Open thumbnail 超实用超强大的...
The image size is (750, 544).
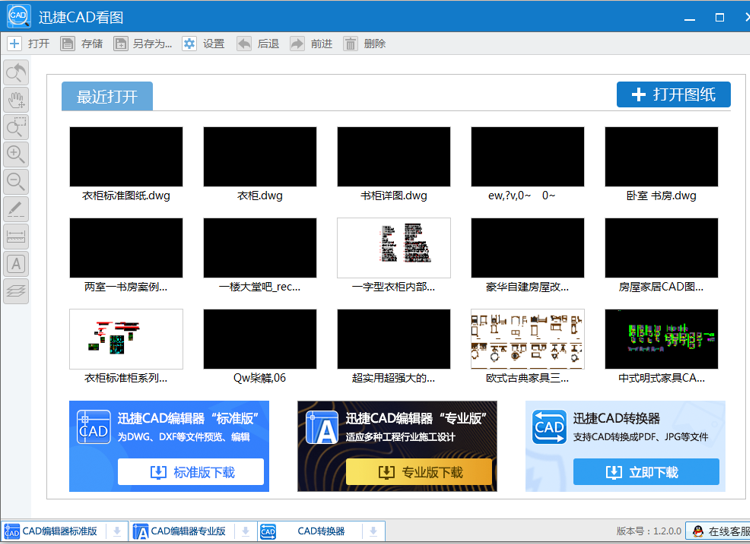pyautogui.click(x=394, y=339)
